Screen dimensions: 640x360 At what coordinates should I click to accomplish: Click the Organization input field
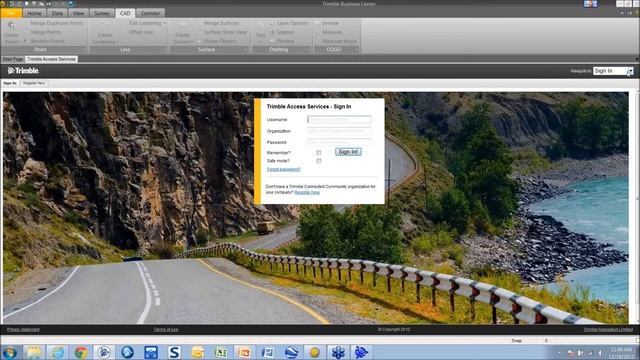point(339,131)
